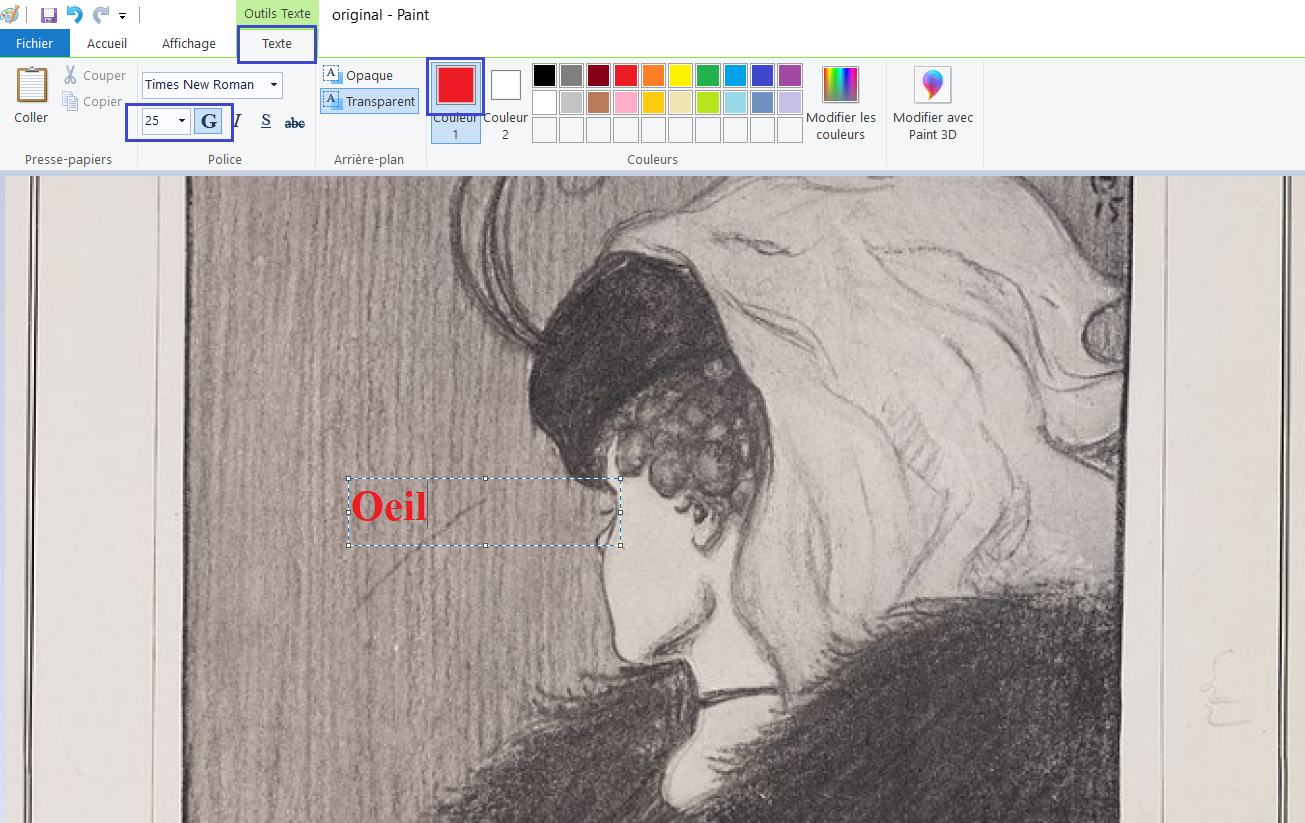Pick the lavender palette swatch
Image resolution: width=1305 pixels, height=823 pixels.
point(790,102)
